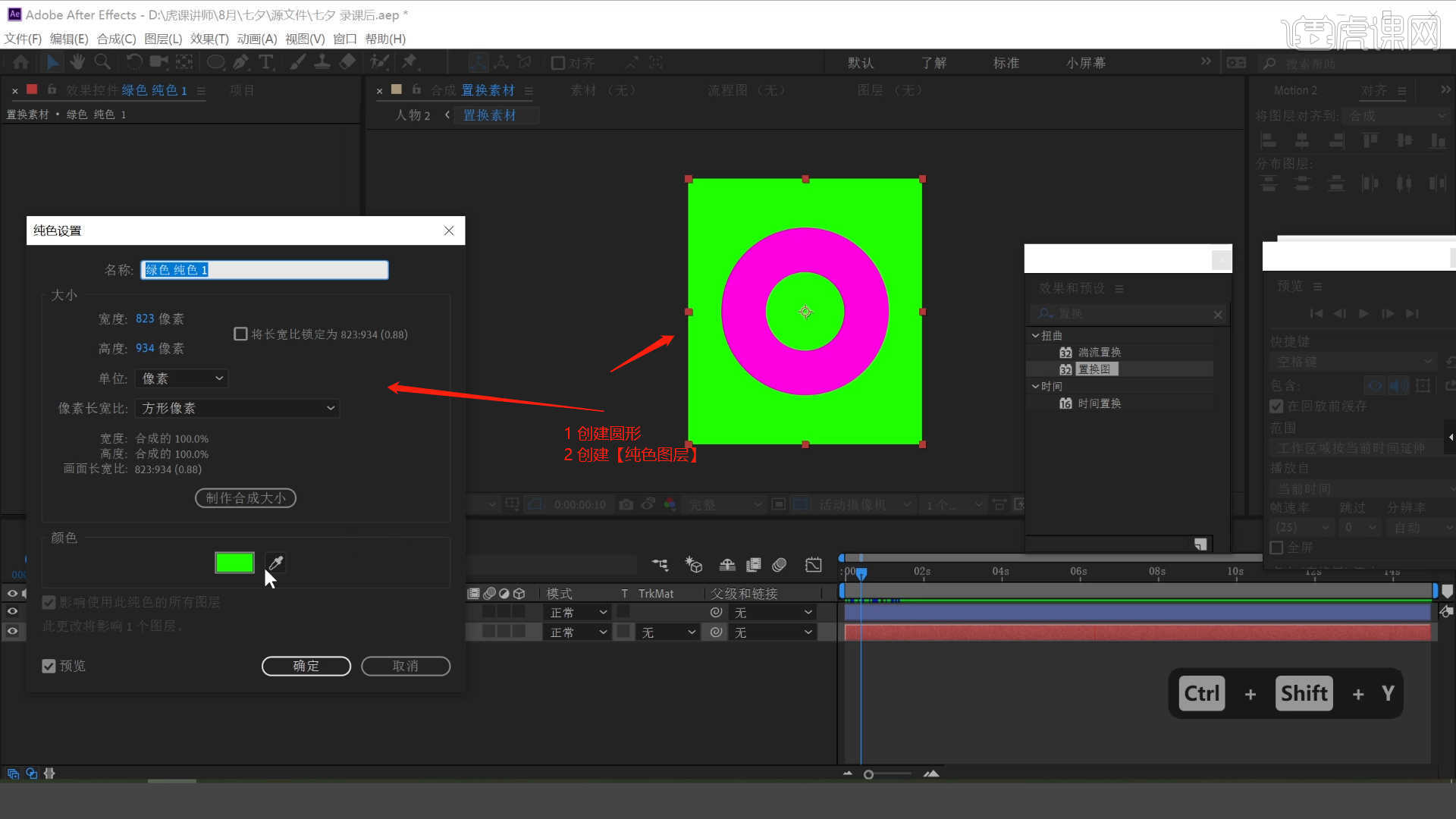Select the 湍流置换 effect item
Image resolution: width=1456 pixels, height=819 pixels.
1099,352
